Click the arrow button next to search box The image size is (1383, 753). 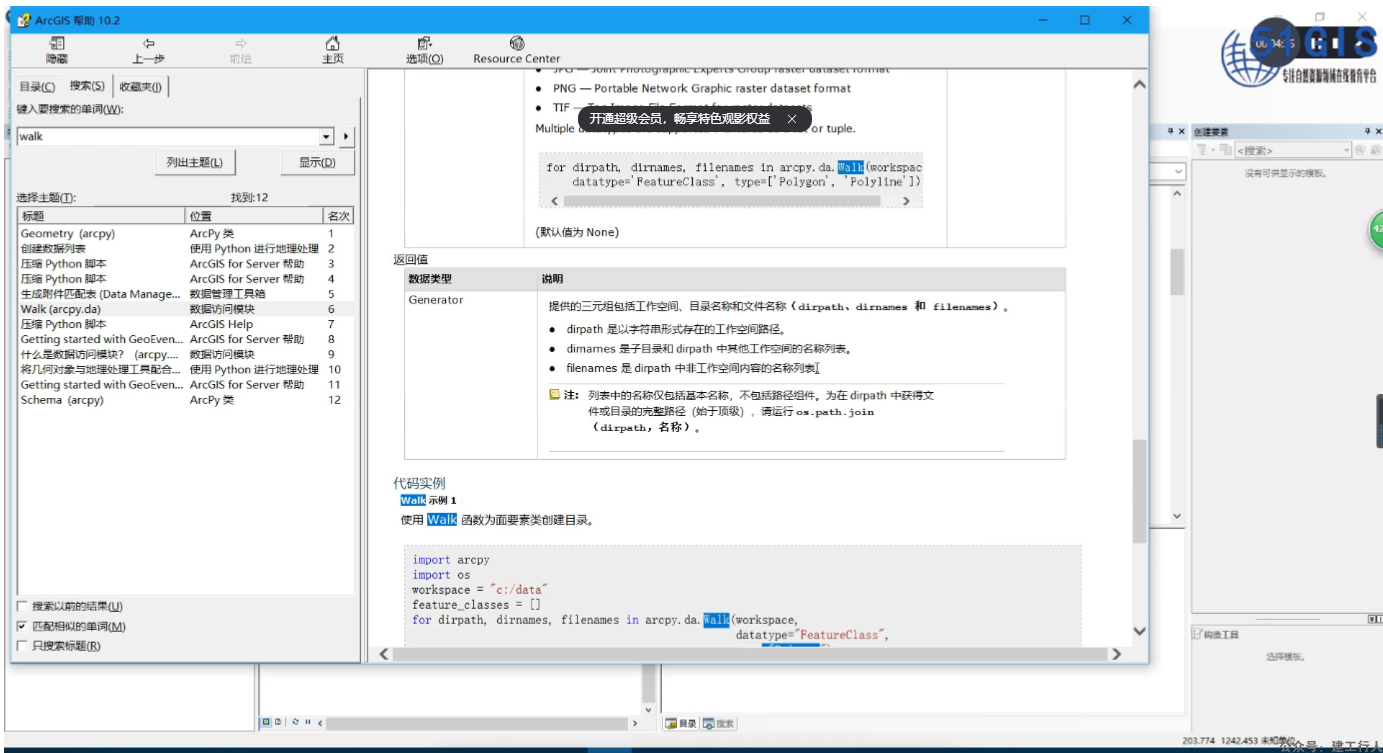tap(346, 137)
